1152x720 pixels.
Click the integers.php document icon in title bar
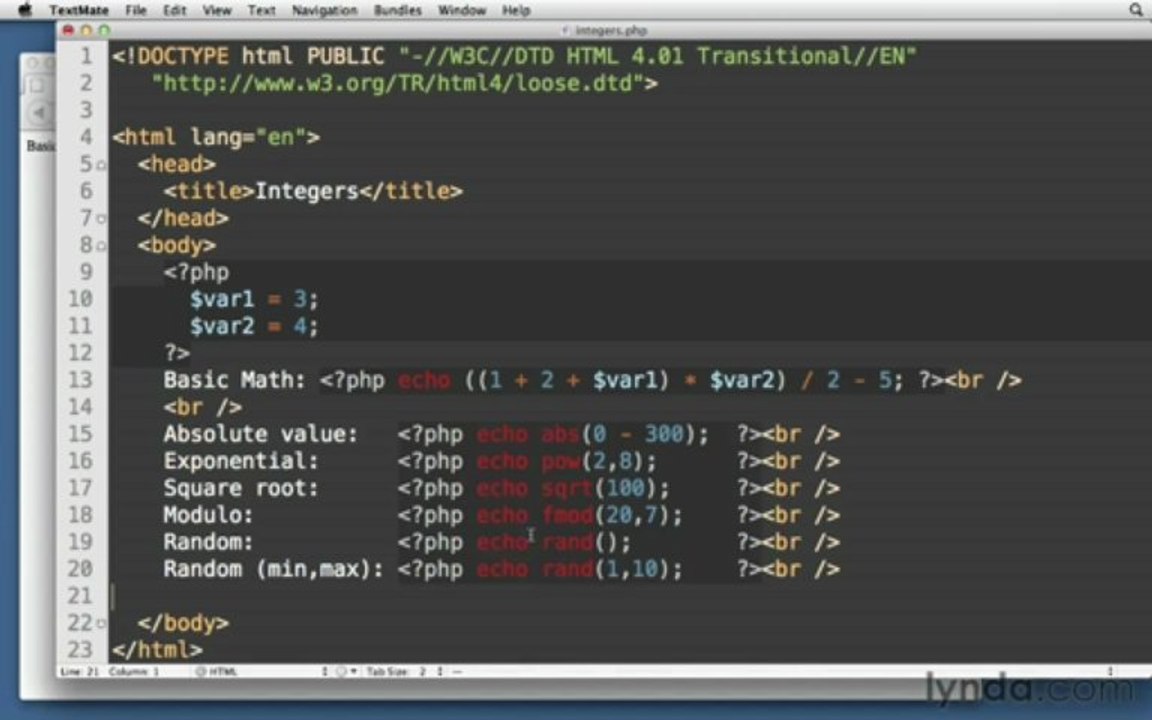tap(565, 30)
